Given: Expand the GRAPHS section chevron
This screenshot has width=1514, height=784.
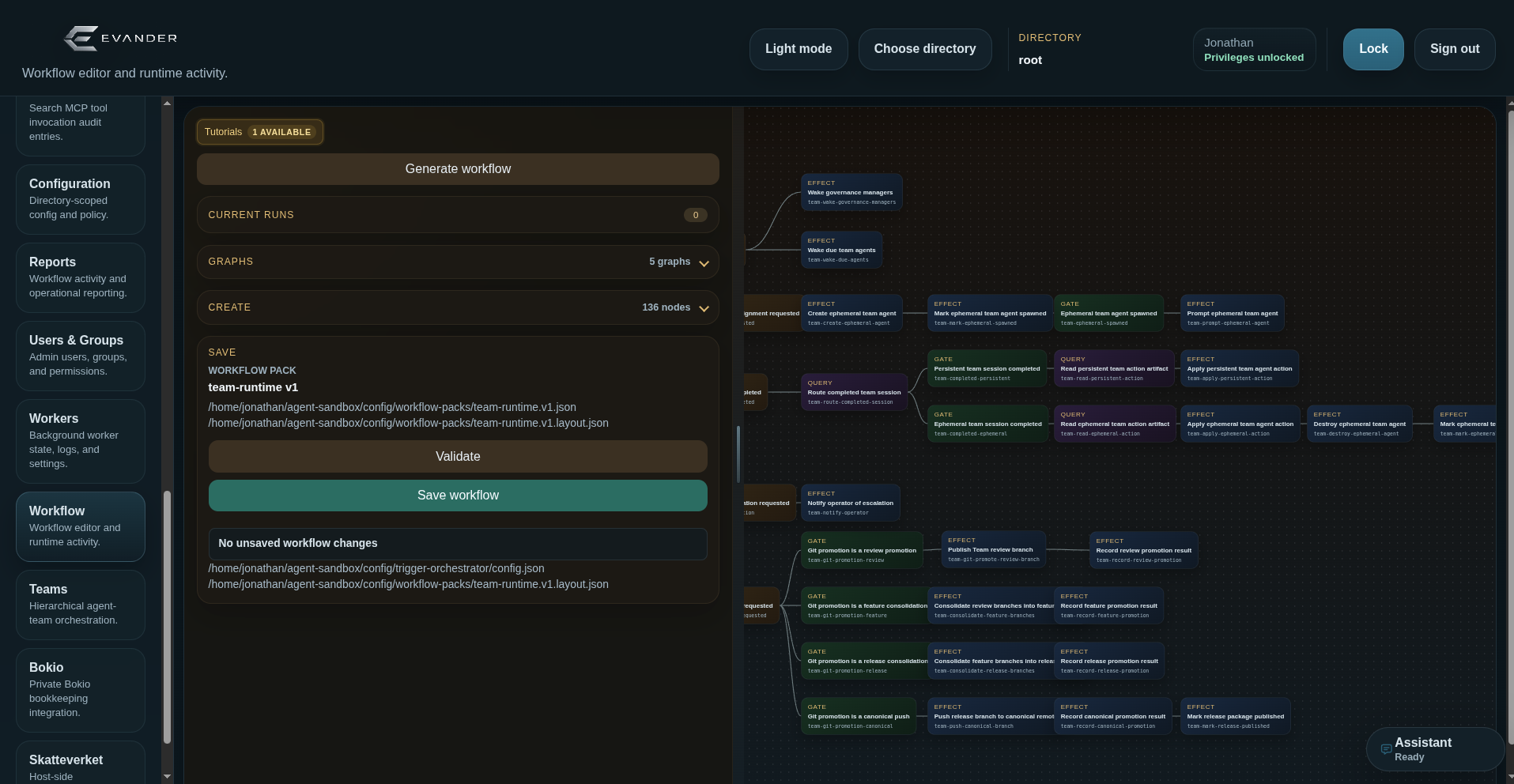Looking at the screenshot, I should pos(704,263).
